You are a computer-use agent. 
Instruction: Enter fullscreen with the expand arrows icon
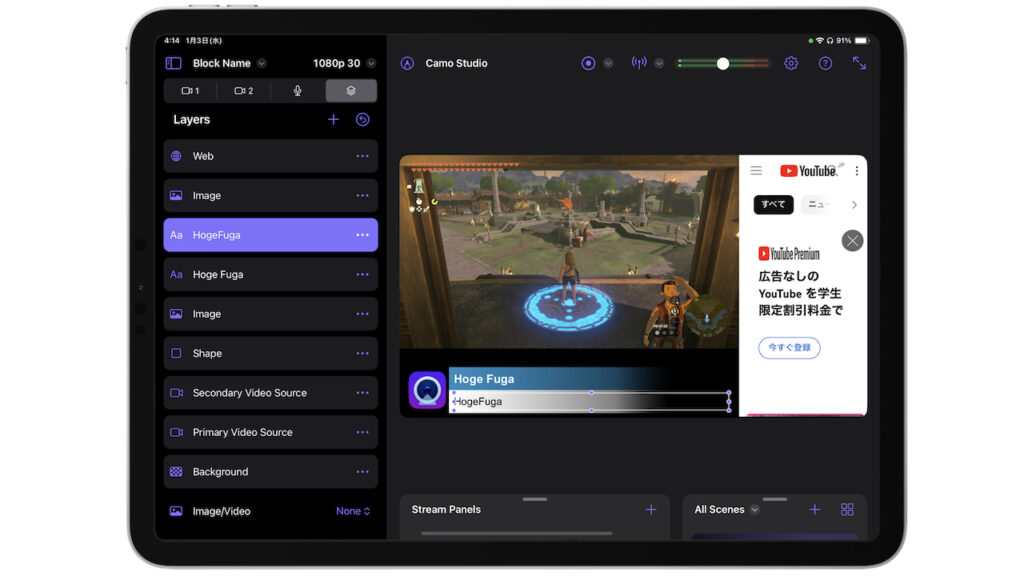[x=859, y=63]
